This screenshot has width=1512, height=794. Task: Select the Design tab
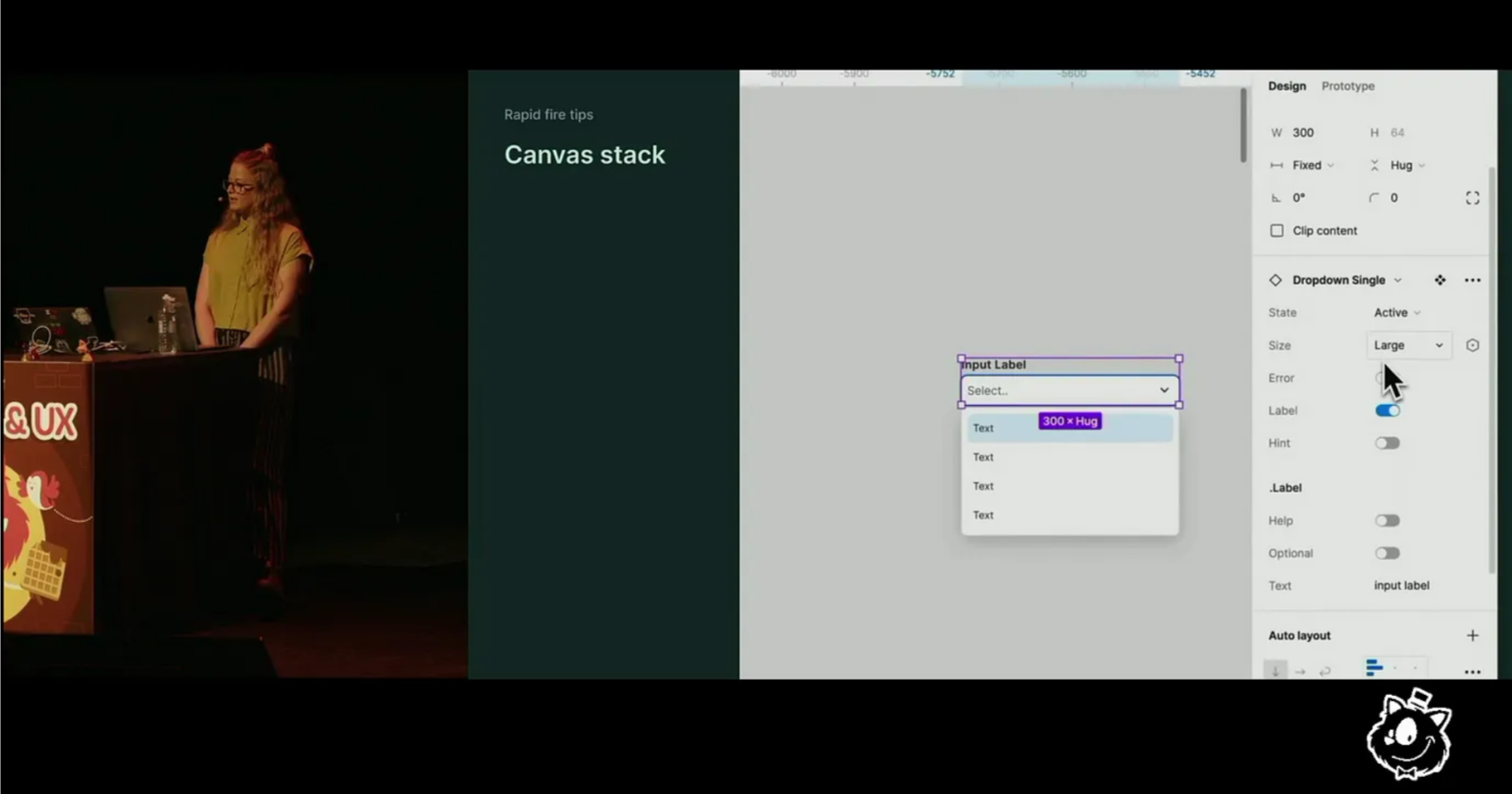coord(1286,87)
